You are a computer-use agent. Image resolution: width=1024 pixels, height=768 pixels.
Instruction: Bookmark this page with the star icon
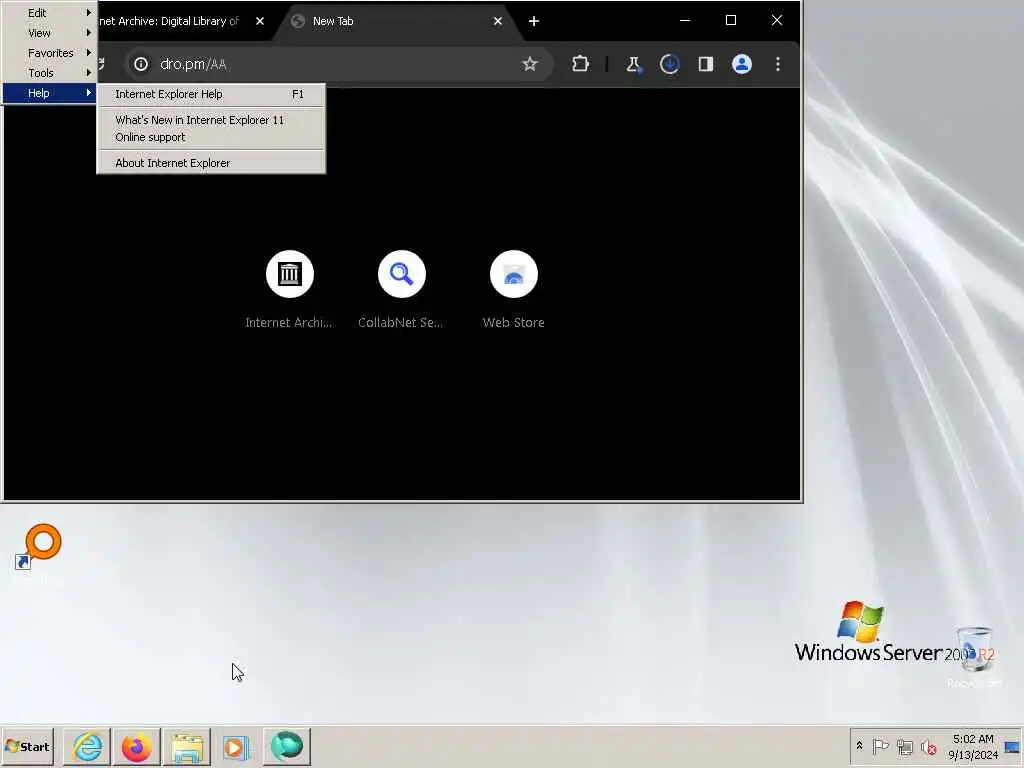530,64
